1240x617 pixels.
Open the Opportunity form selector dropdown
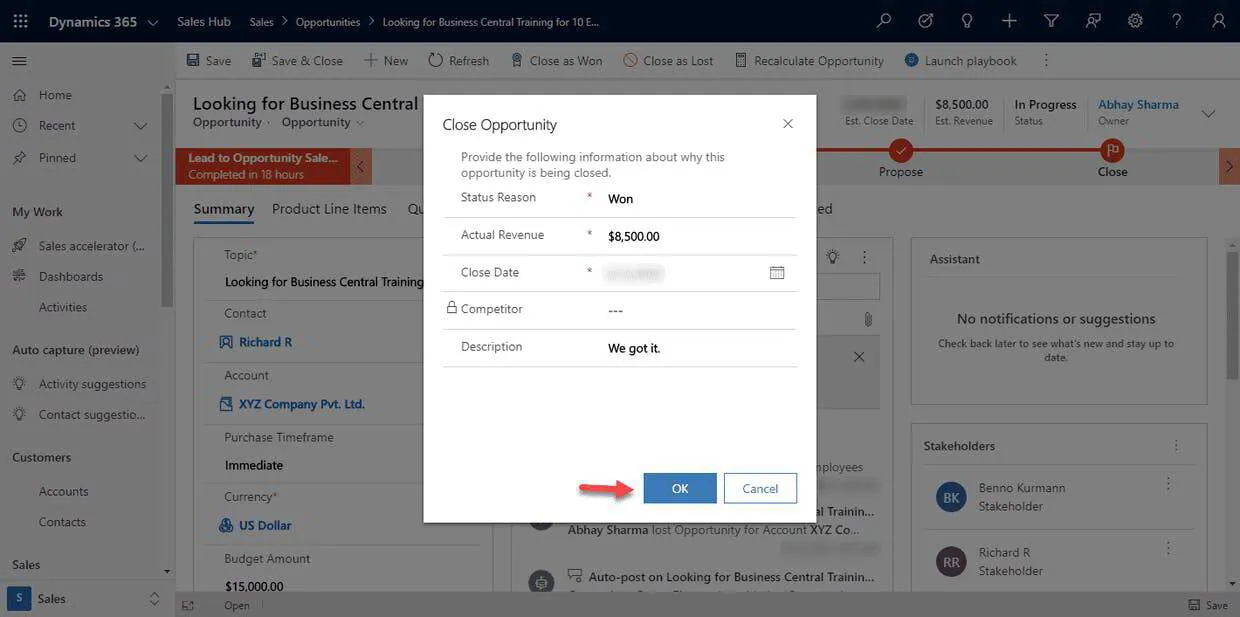[x=323, y=122]
